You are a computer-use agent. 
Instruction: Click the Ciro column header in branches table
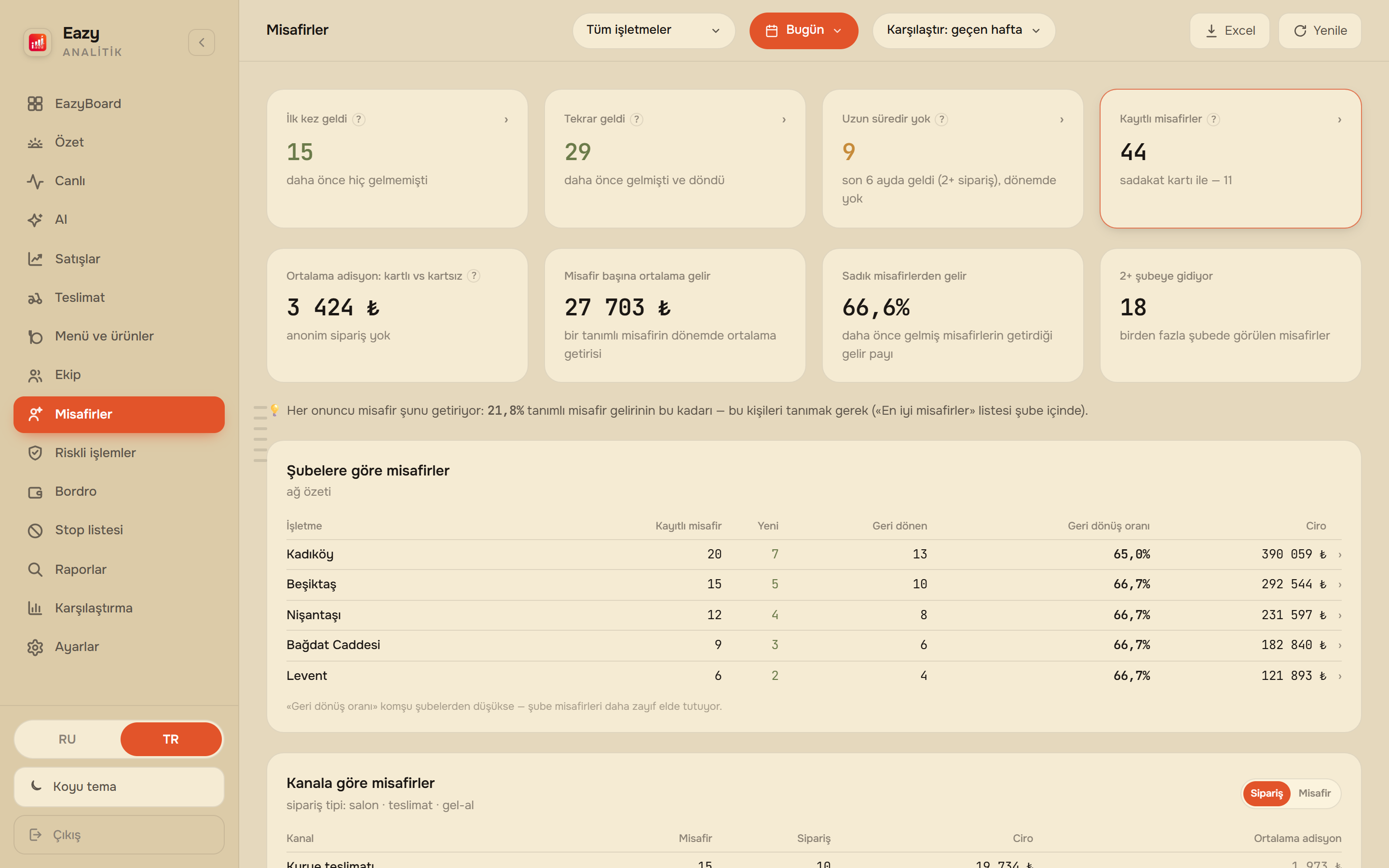[x=1316, y=526]
